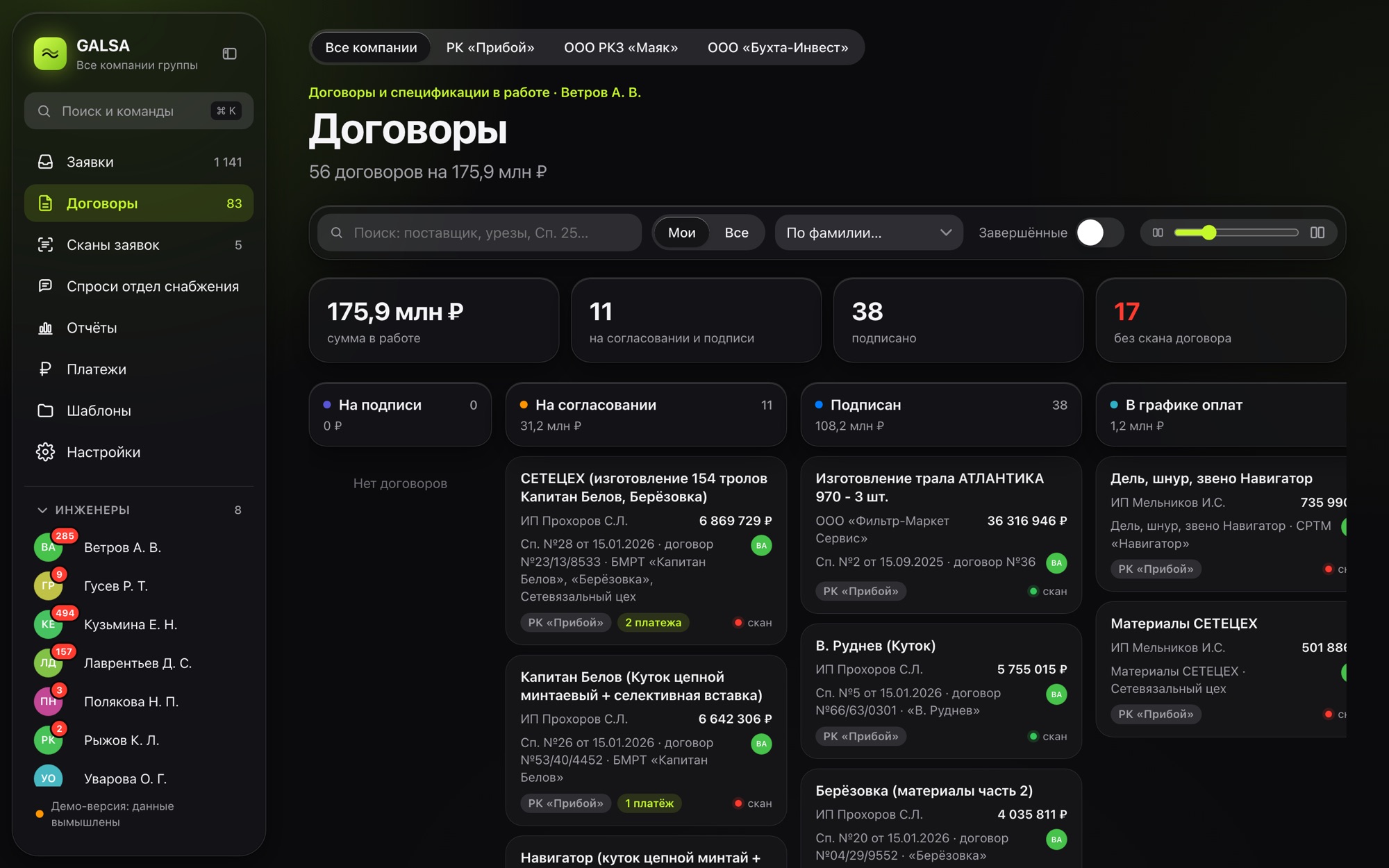1389x868 pixels.
Task: Select the Мои filter option
Action: [x=681, y=233]
